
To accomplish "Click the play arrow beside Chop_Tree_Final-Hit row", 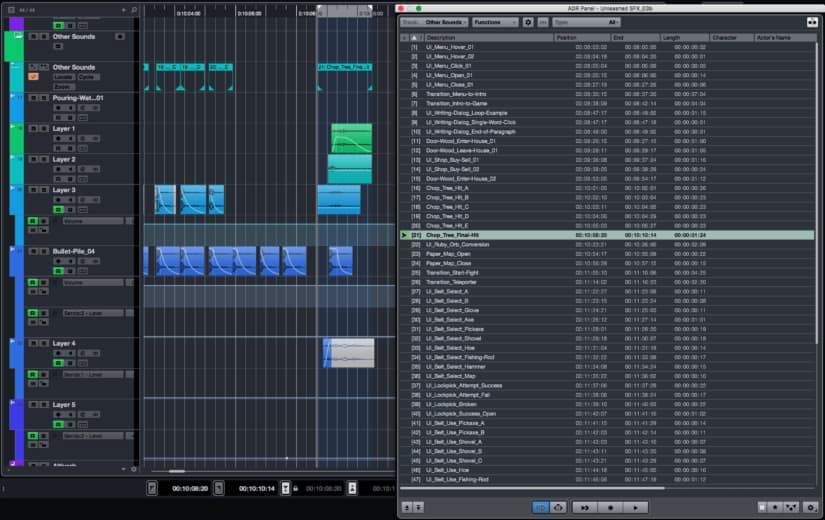I will click(404, 235).
